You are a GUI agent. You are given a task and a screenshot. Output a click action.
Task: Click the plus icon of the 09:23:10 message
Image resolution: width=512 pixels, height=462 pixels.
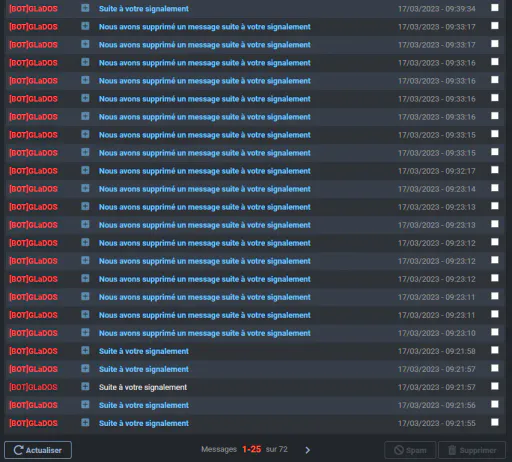click(85, 332)
